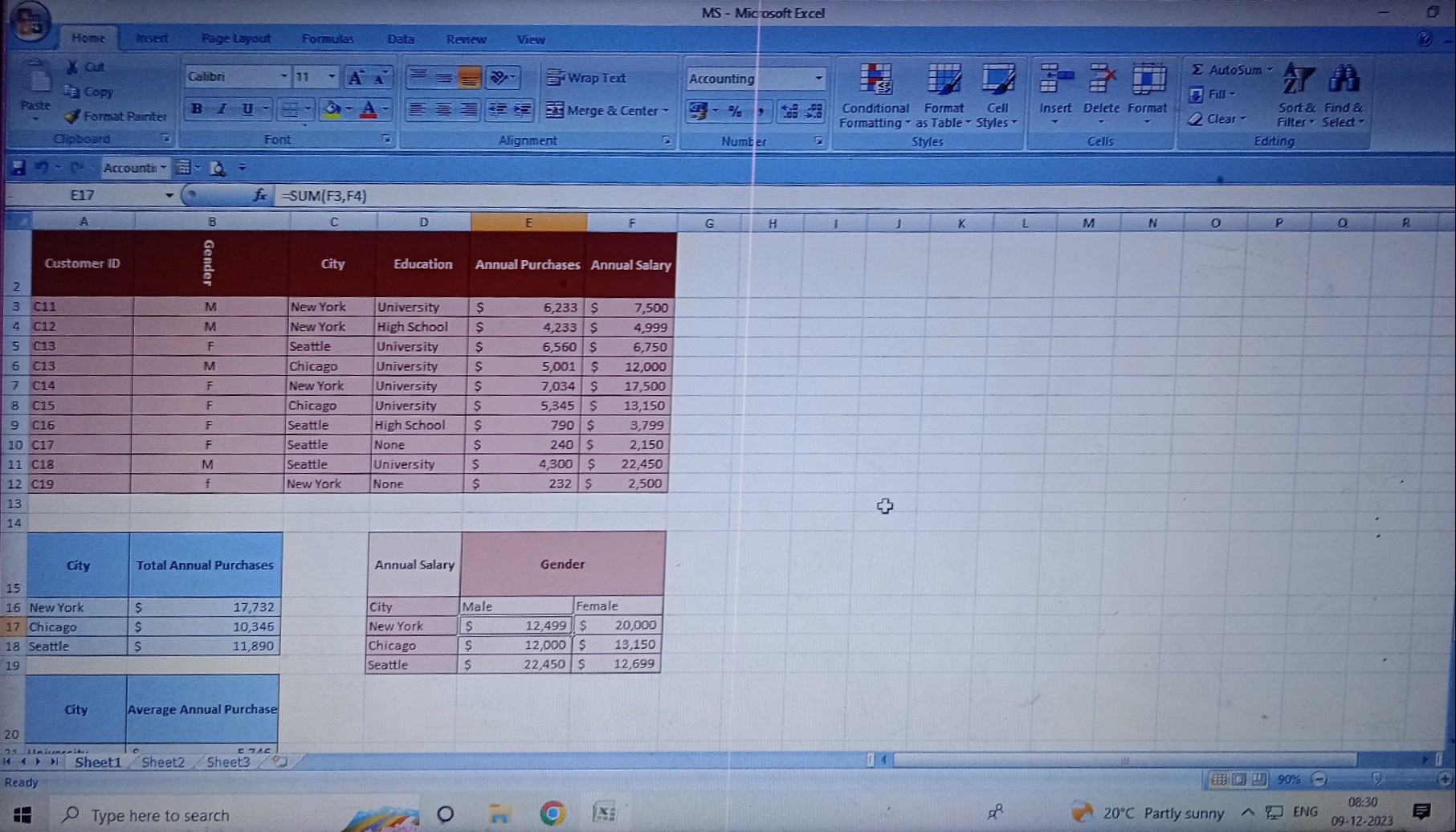Screen dimensions: 1456x832
Task: Click the Cut button
Action: pyautogui.click(x=86, y=67)
